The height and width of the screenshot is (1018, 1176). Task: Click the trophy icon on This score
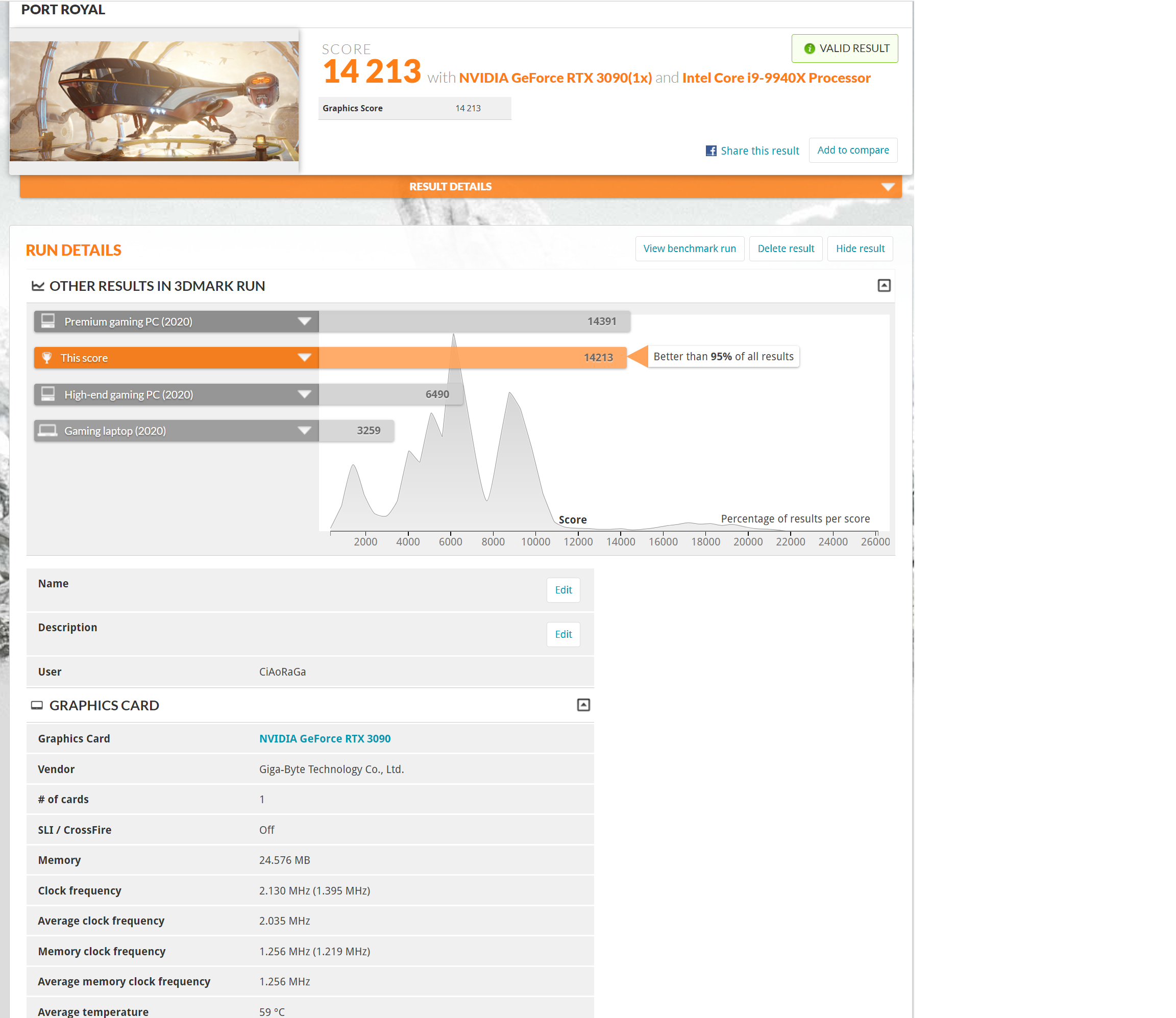tap(47, 358)
